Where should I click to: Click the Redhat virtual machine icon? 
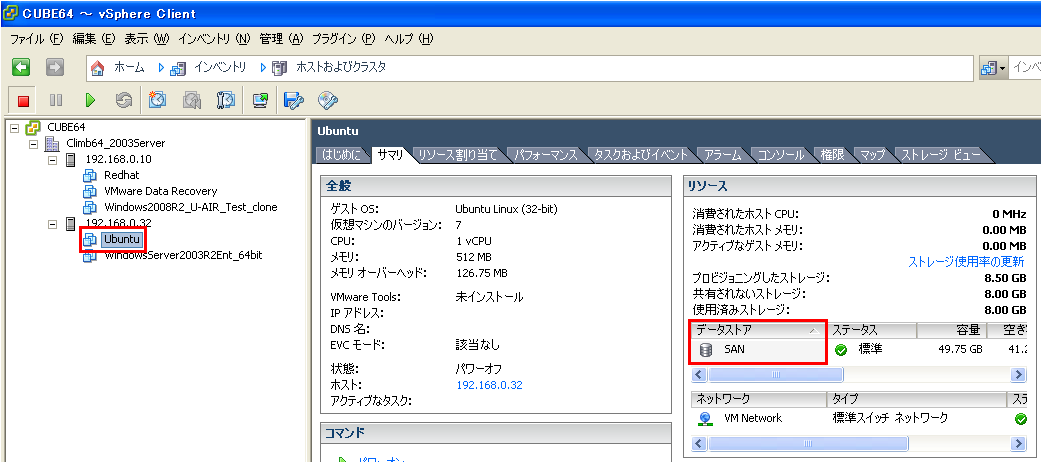(90, 175)
